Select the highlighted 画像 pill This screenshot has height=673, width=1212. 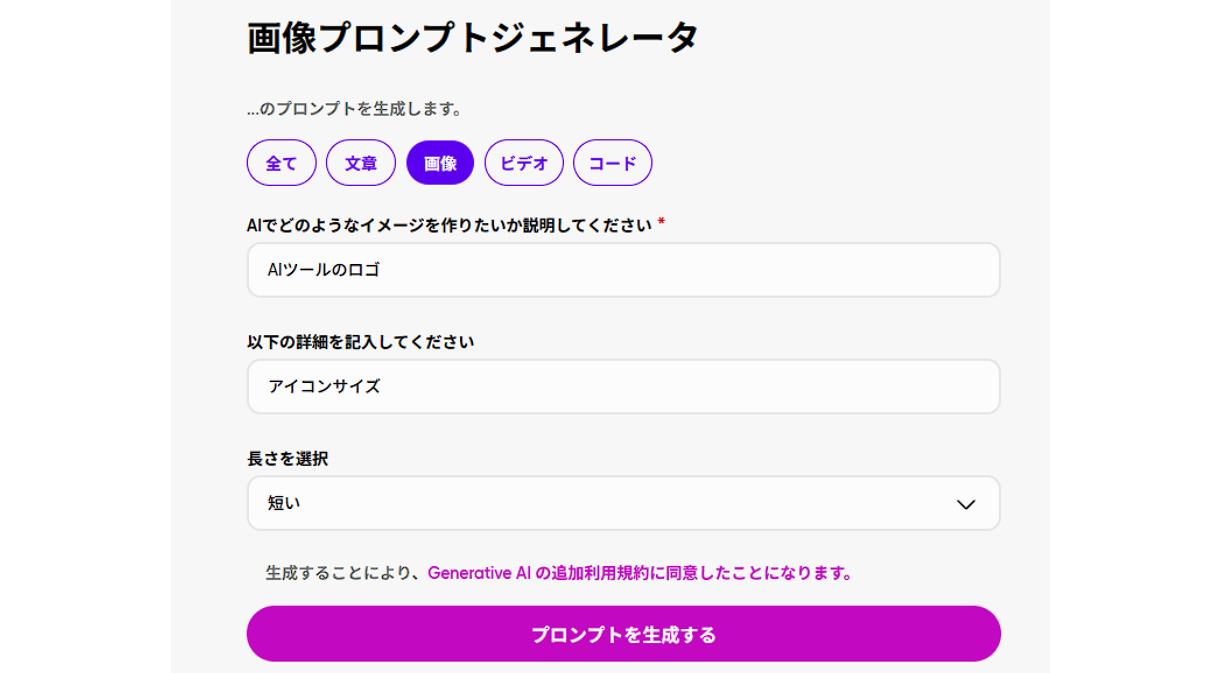(x=440, y=163)
